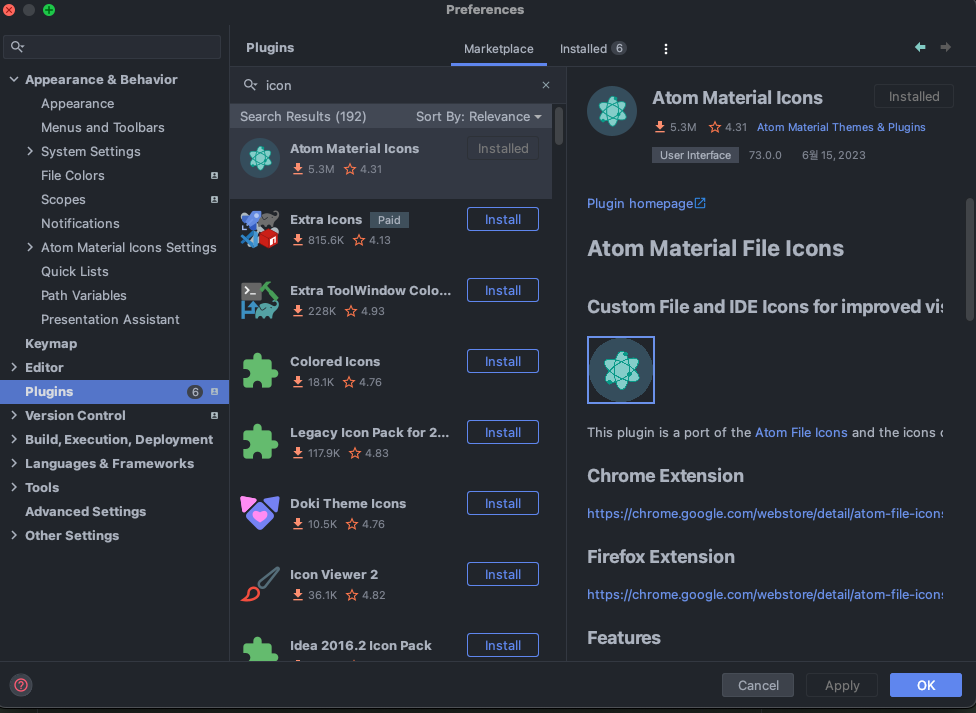
Task: Select the Plugins settings page
Action: point(115,392)
